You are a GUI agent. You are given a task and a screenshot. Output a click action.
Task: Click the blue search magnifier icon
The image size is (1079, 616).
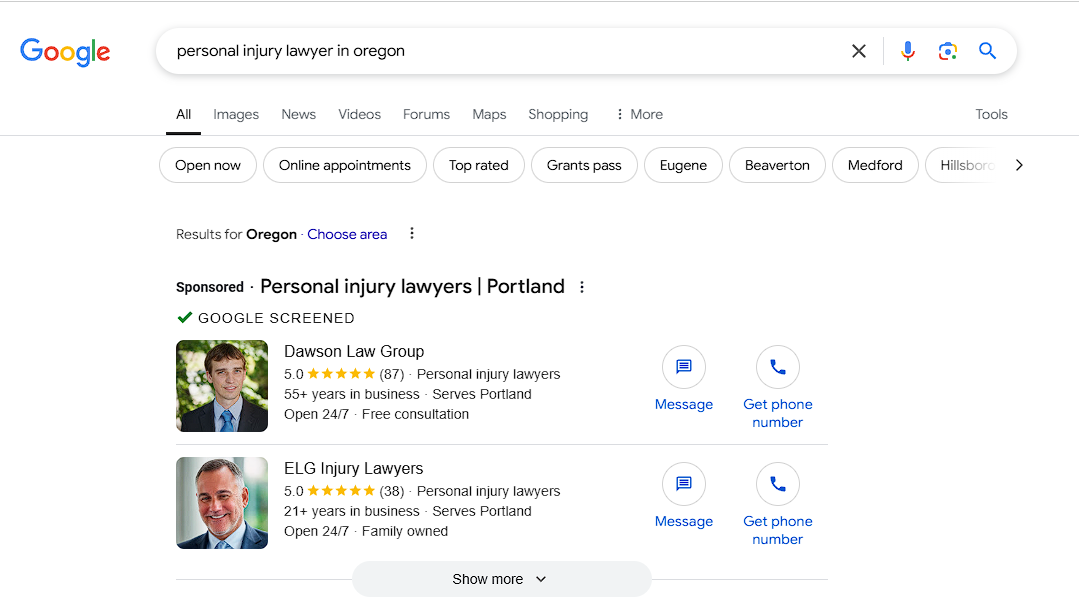[987, 50]
